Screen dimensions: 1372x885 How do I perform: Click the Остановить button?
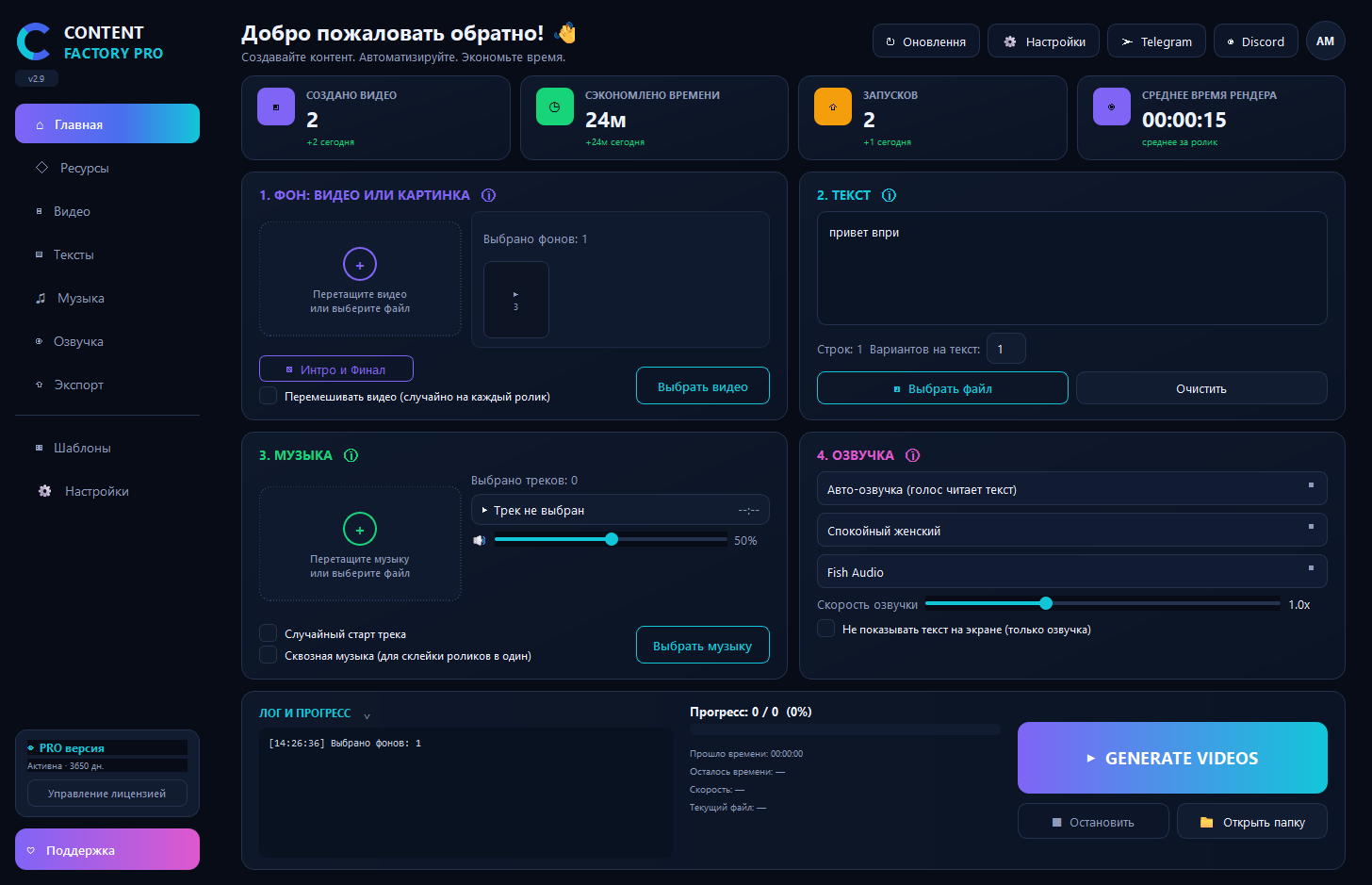coord(1093,821)
